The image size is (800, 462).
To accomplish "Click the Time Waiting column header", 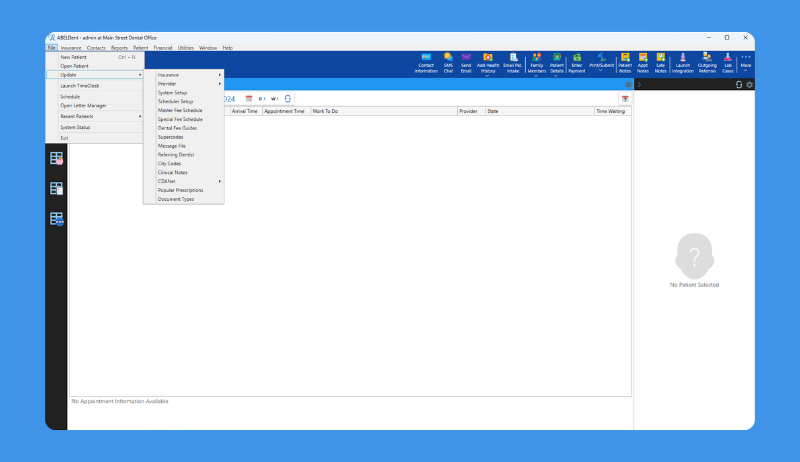I will click(613, 111).
